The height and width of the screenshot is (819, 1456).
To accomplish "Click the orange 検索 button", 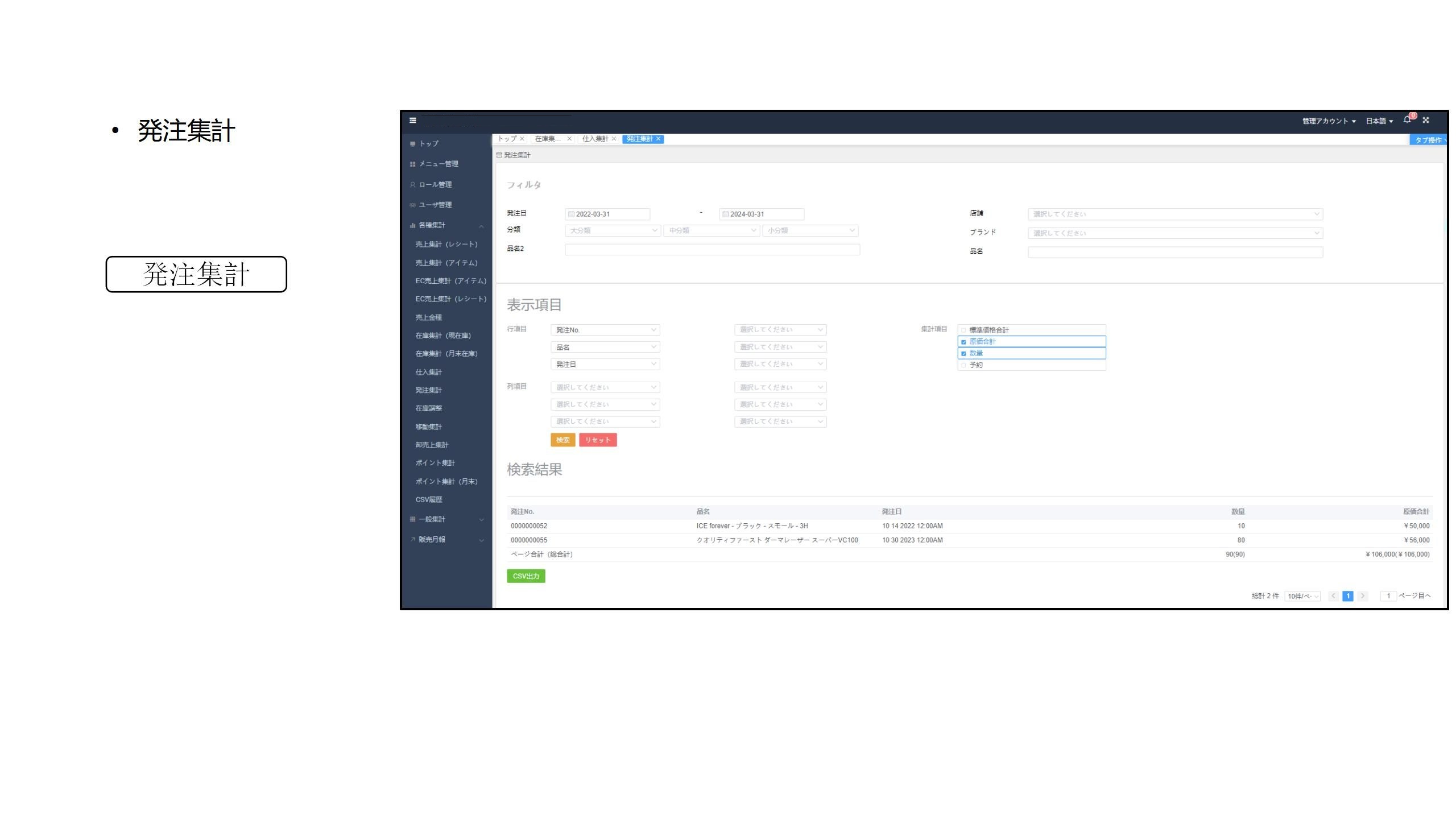I will pyautogui.click(x=562, y=440).
